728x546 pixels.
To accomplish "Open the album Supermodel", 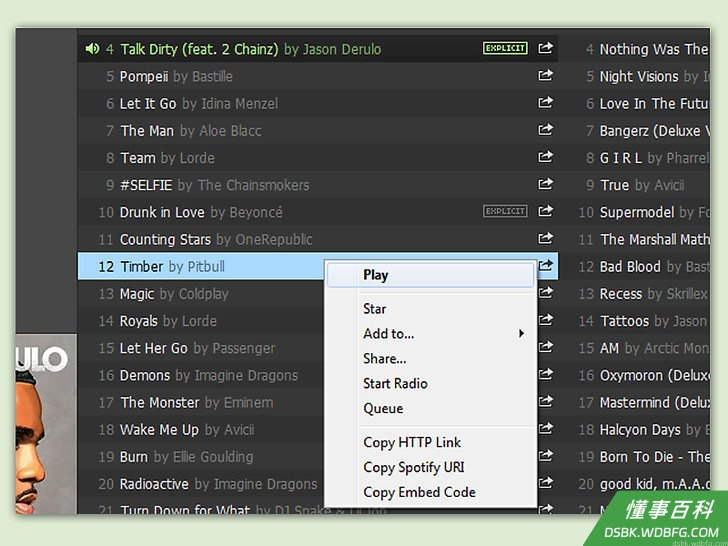I will 637,213.
